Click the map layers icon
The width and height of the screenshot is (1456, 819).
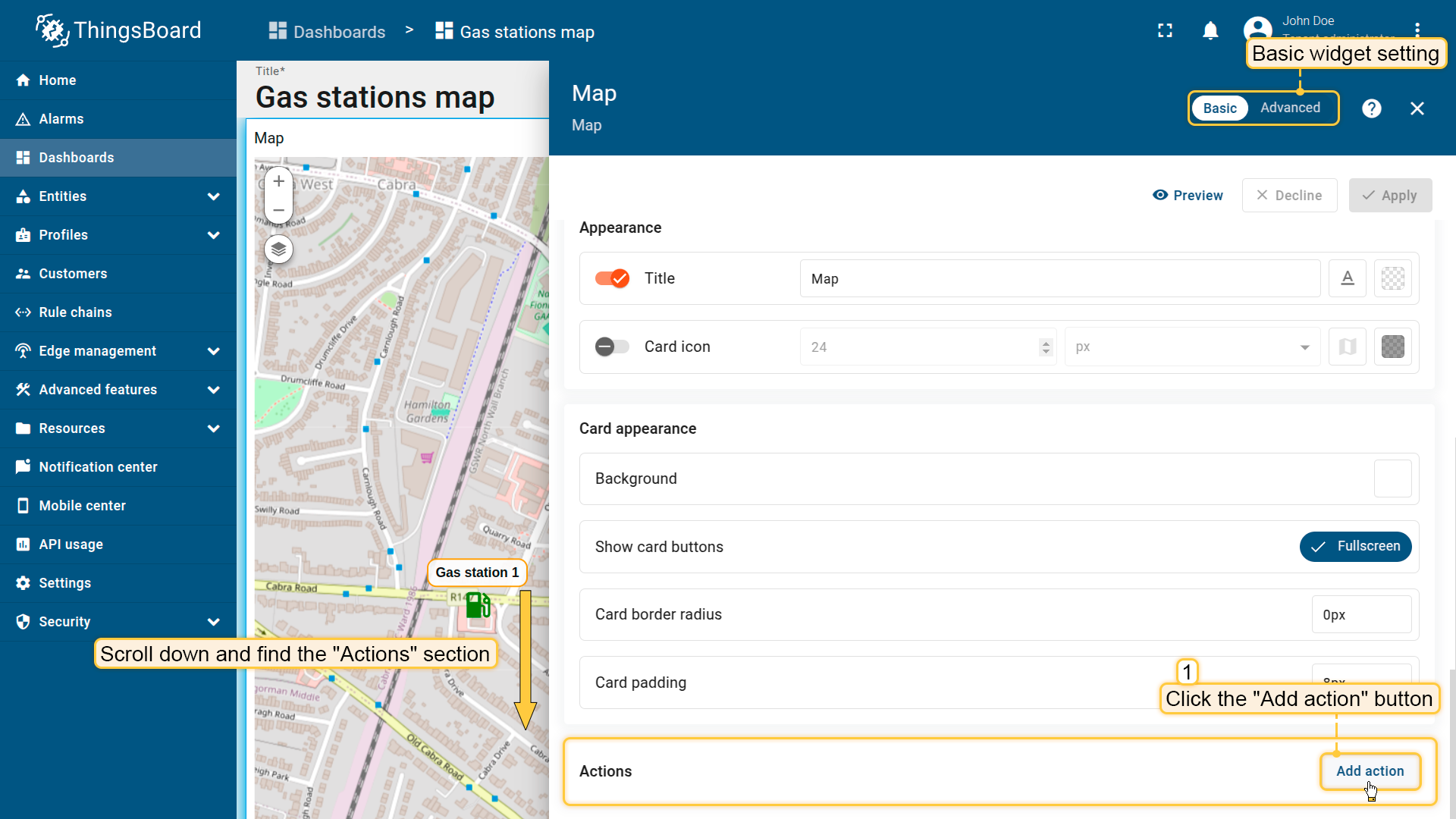(x=278, y=249)
